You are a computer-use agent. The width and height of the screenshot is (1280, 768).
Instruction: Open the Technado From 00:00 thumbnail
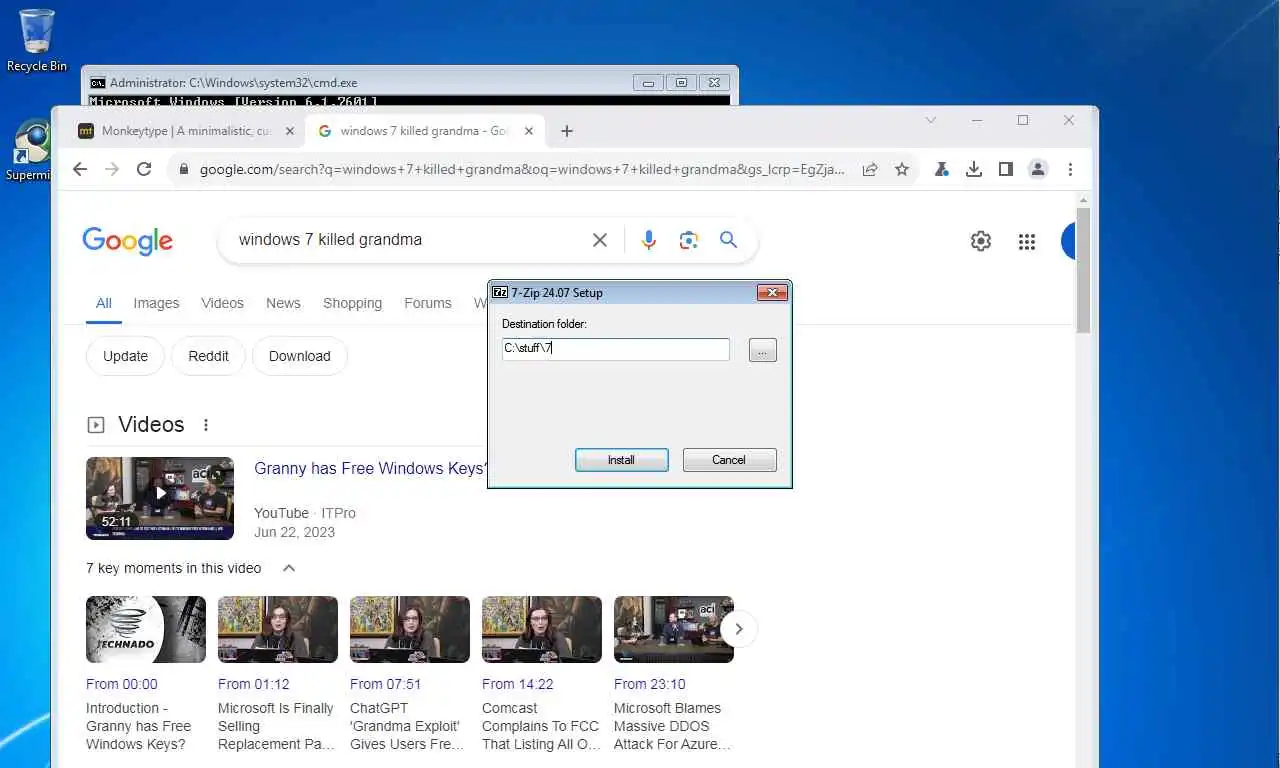click(x=146, y=629)
